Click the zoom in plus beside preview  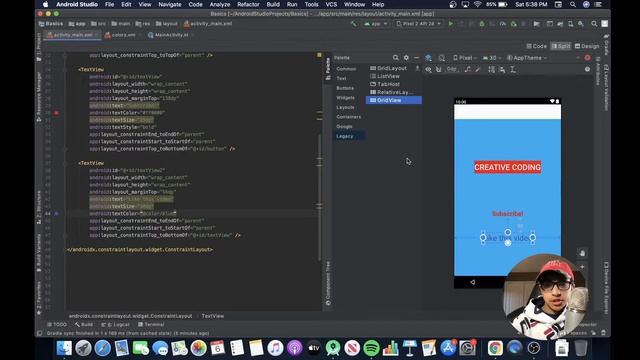pyautogui.click(x=582, y=267)
